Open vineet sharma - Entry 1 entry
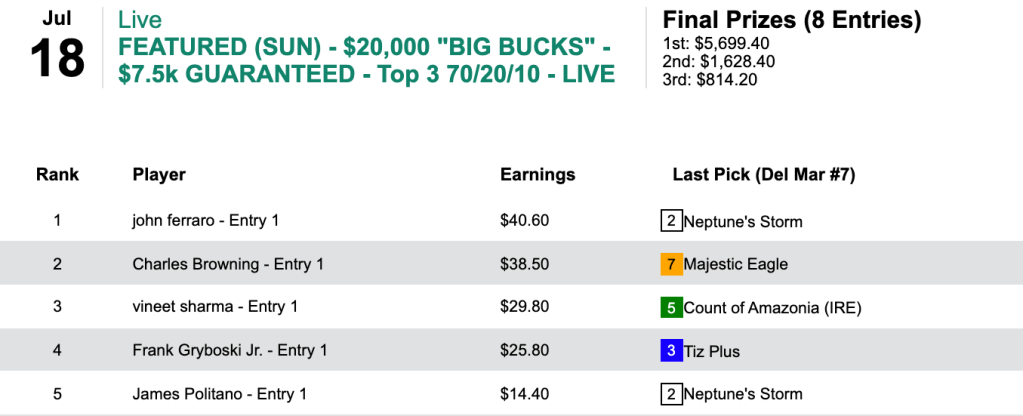Viewport: 1023px width, 416px height. click(x=215, y=307)
